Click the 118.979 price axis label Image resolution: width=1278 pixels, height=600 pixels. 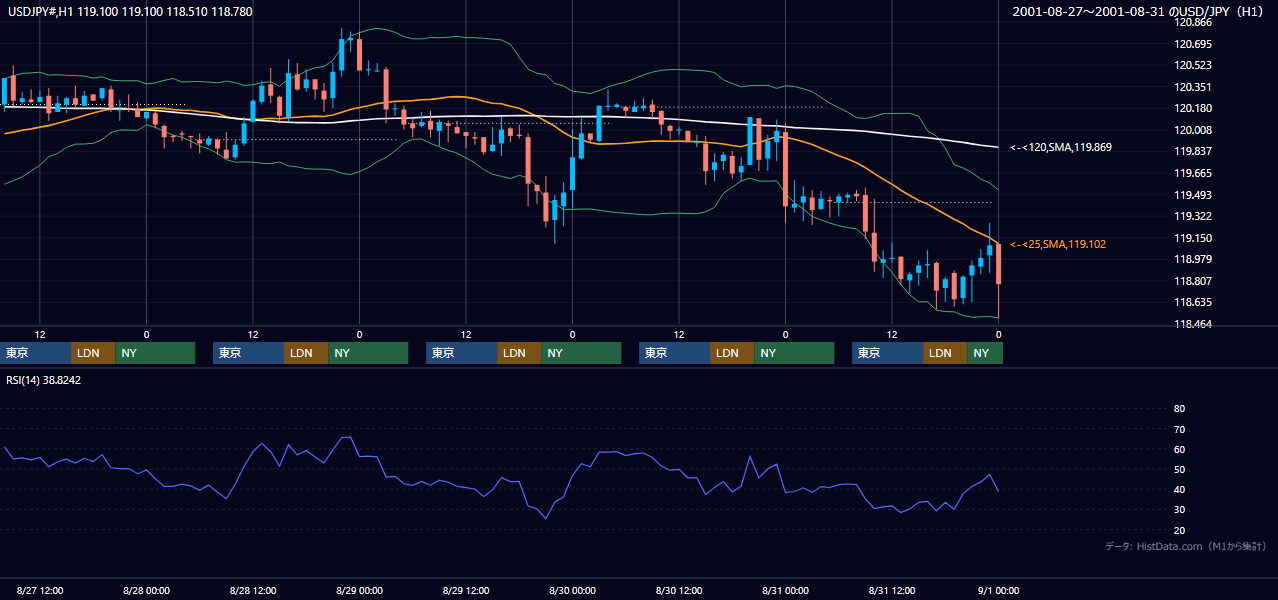pos(1194,259)
